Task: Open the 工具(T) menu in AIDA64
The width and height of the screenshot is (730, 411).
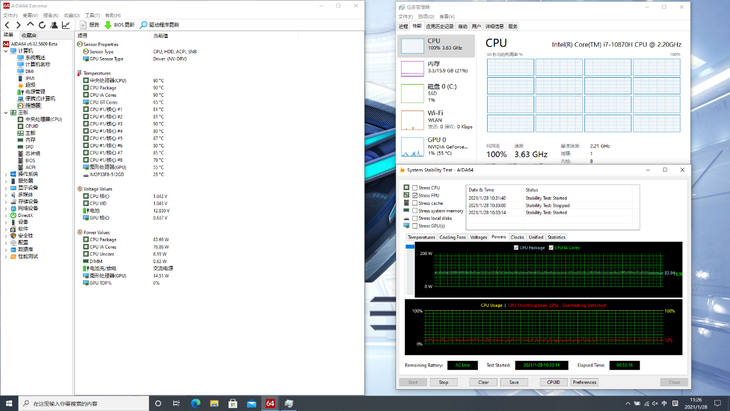Action: [x=92, y=15]
